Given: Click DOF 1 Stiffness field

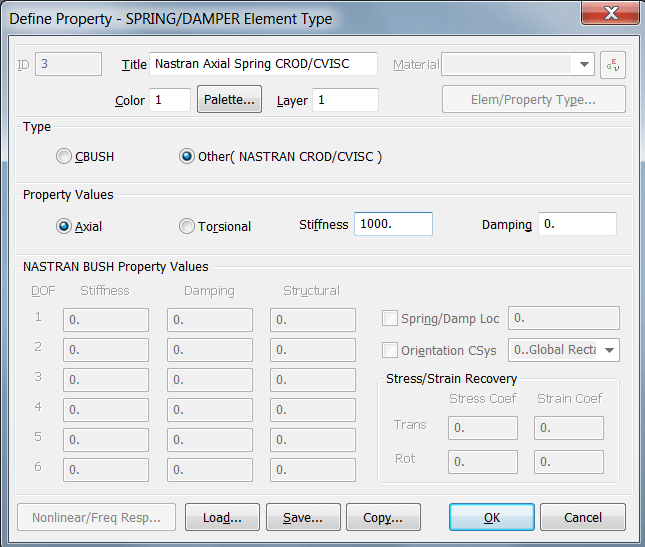Looking at the screenshot, I should (106, 320).
